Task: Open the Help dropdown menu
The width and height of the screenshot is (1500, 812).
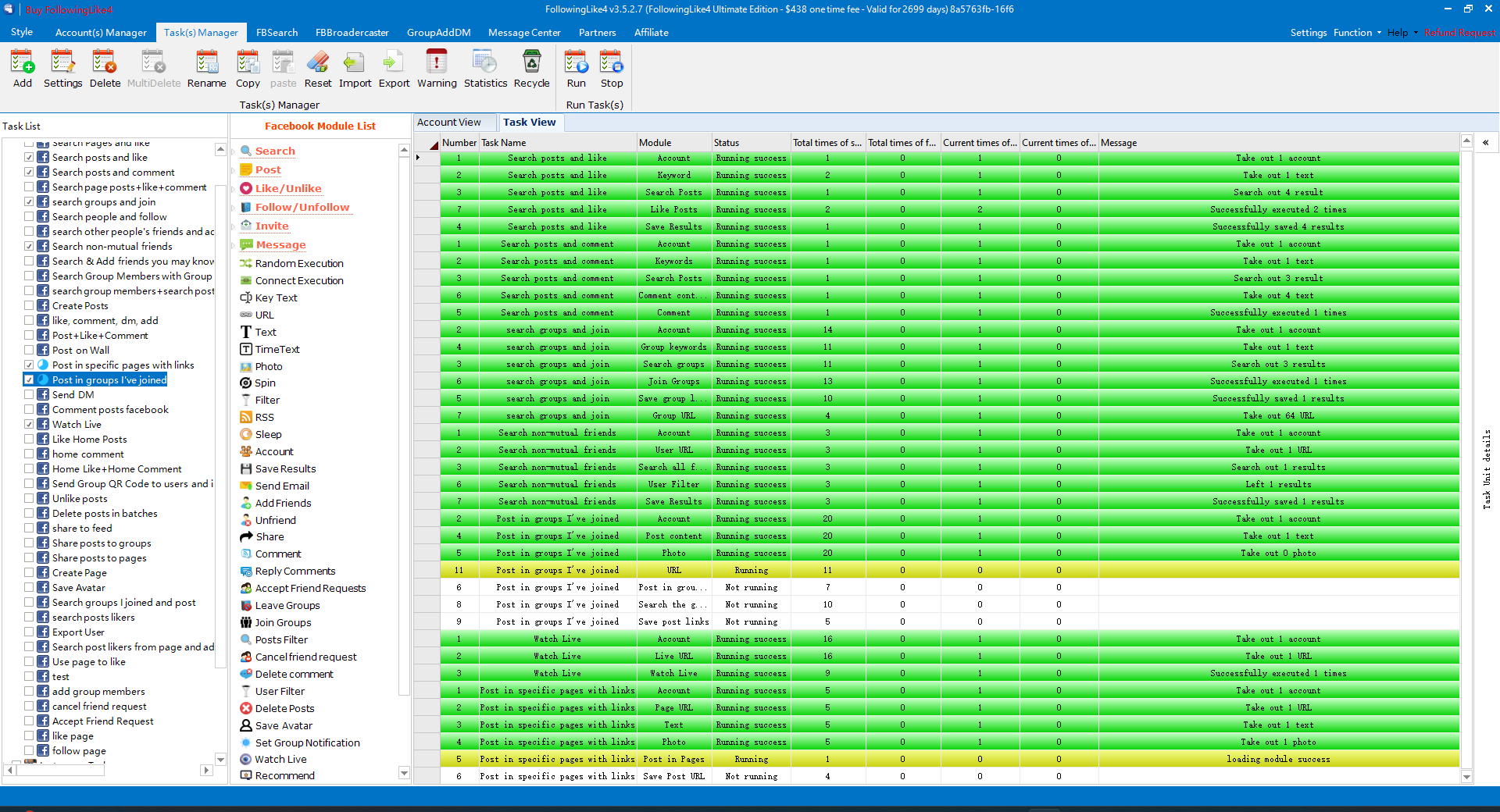Action: pyautogui.click(x=1402, y=32)
